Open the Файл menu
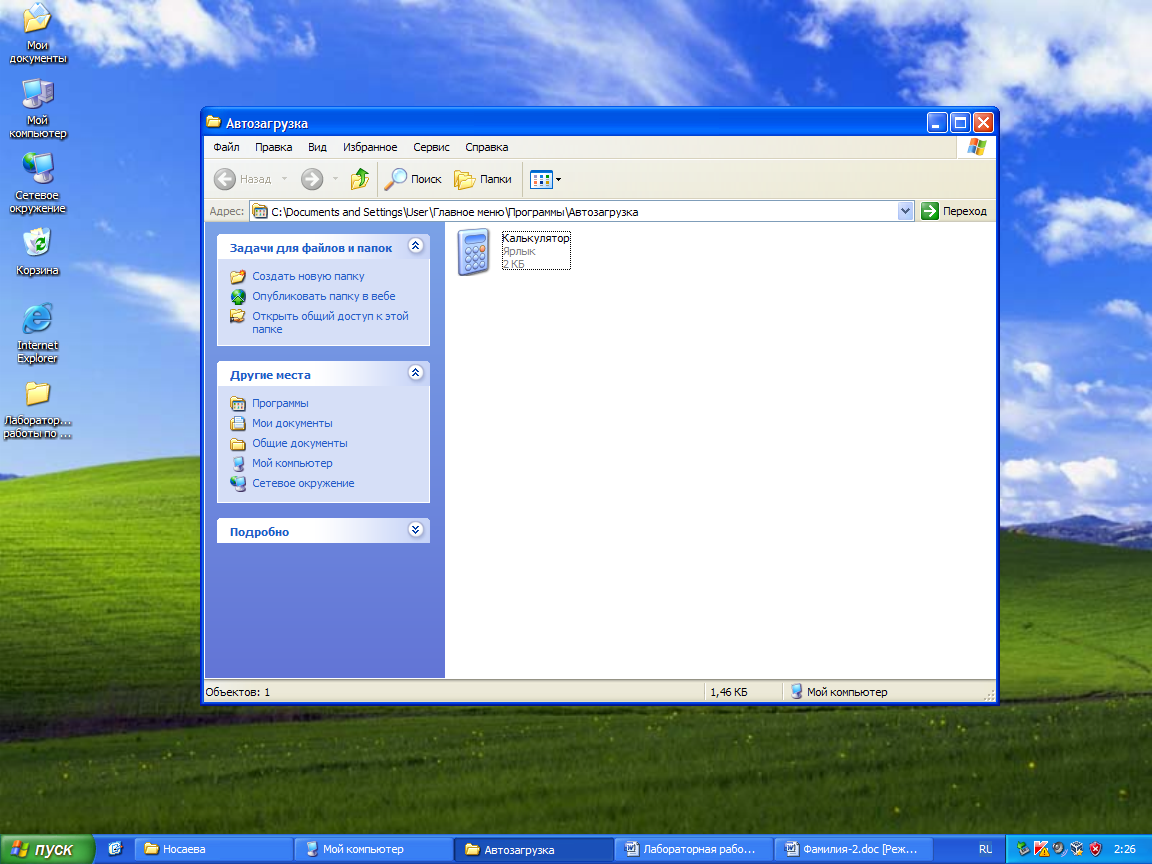Viewport: 1152px width, 864px height. pos(226,147)
